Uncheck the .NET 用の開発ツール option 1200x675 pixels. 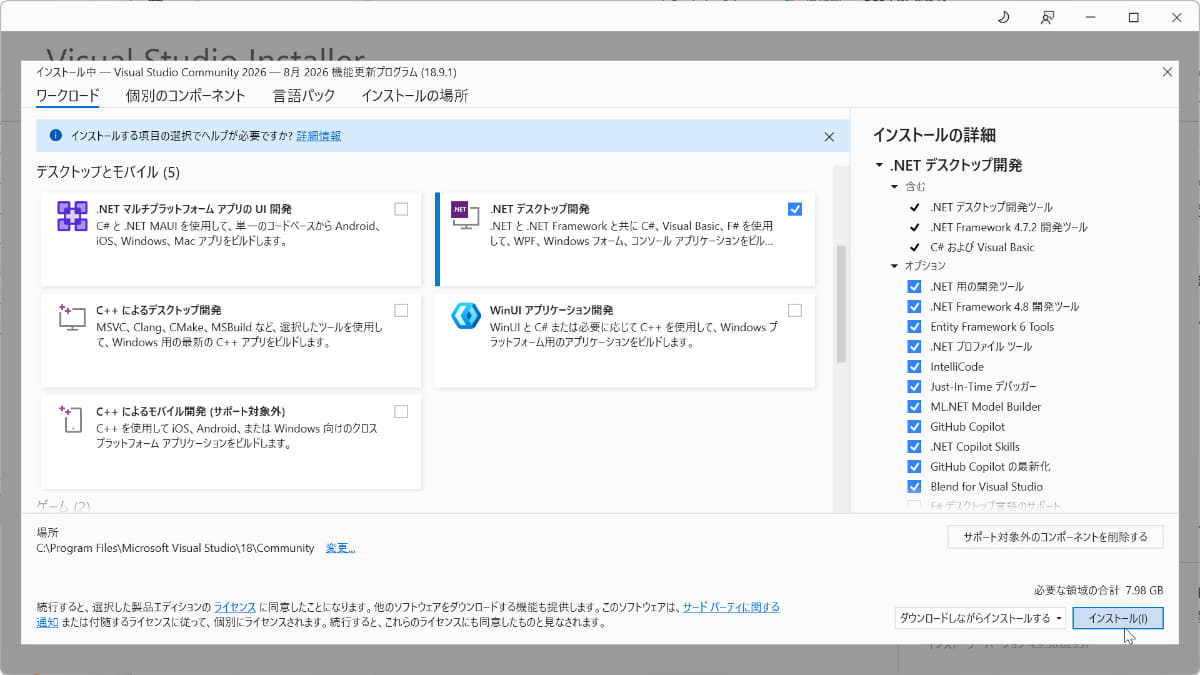coord(914,287)
